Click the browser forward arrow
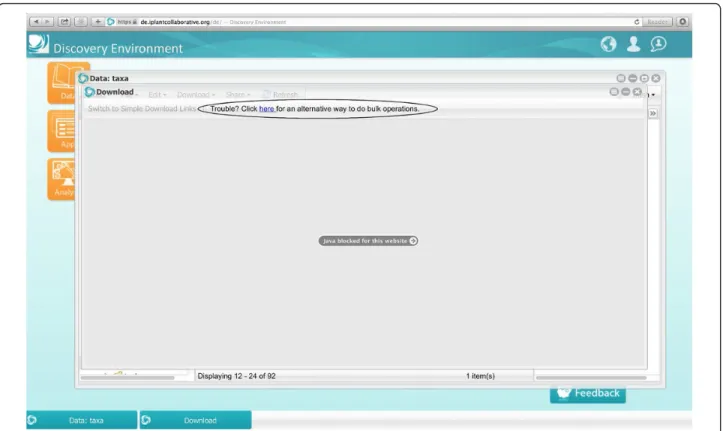Screen dimensions: 723x431 click(47, 22)
